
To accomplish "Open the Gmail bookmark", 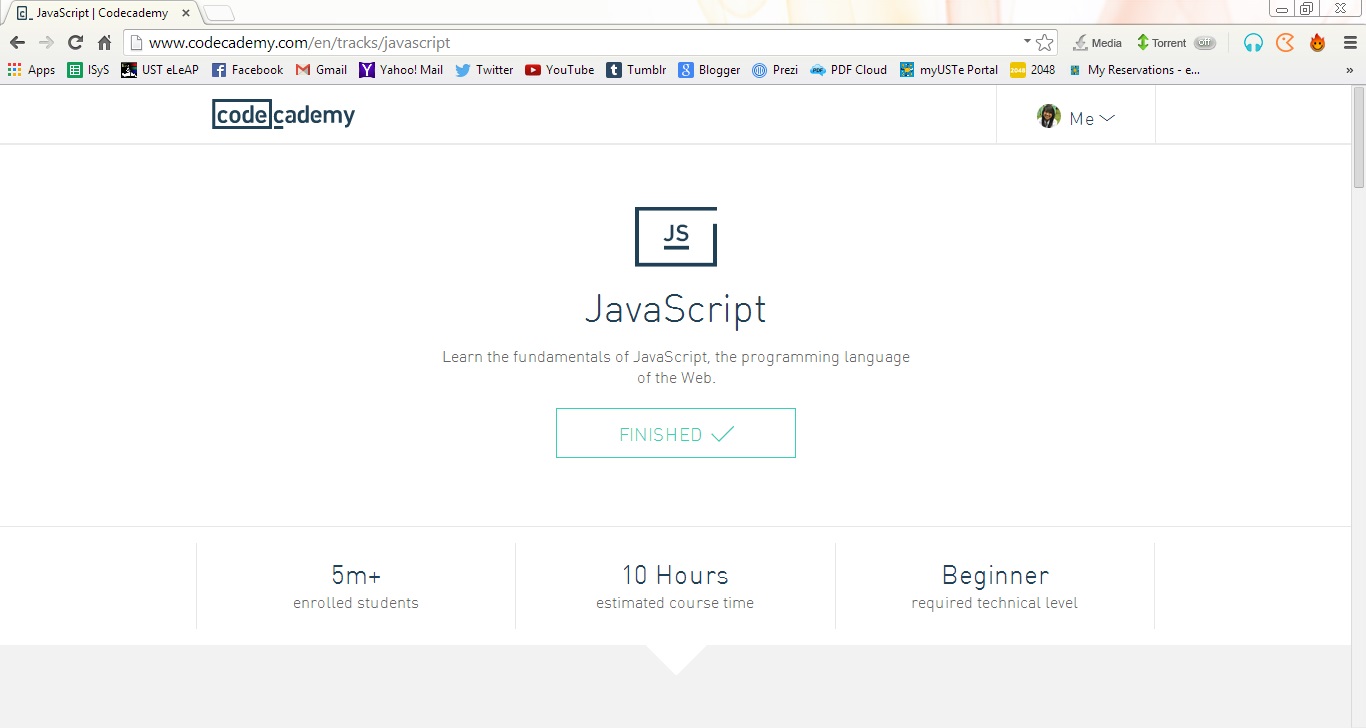I will [321, 70].
